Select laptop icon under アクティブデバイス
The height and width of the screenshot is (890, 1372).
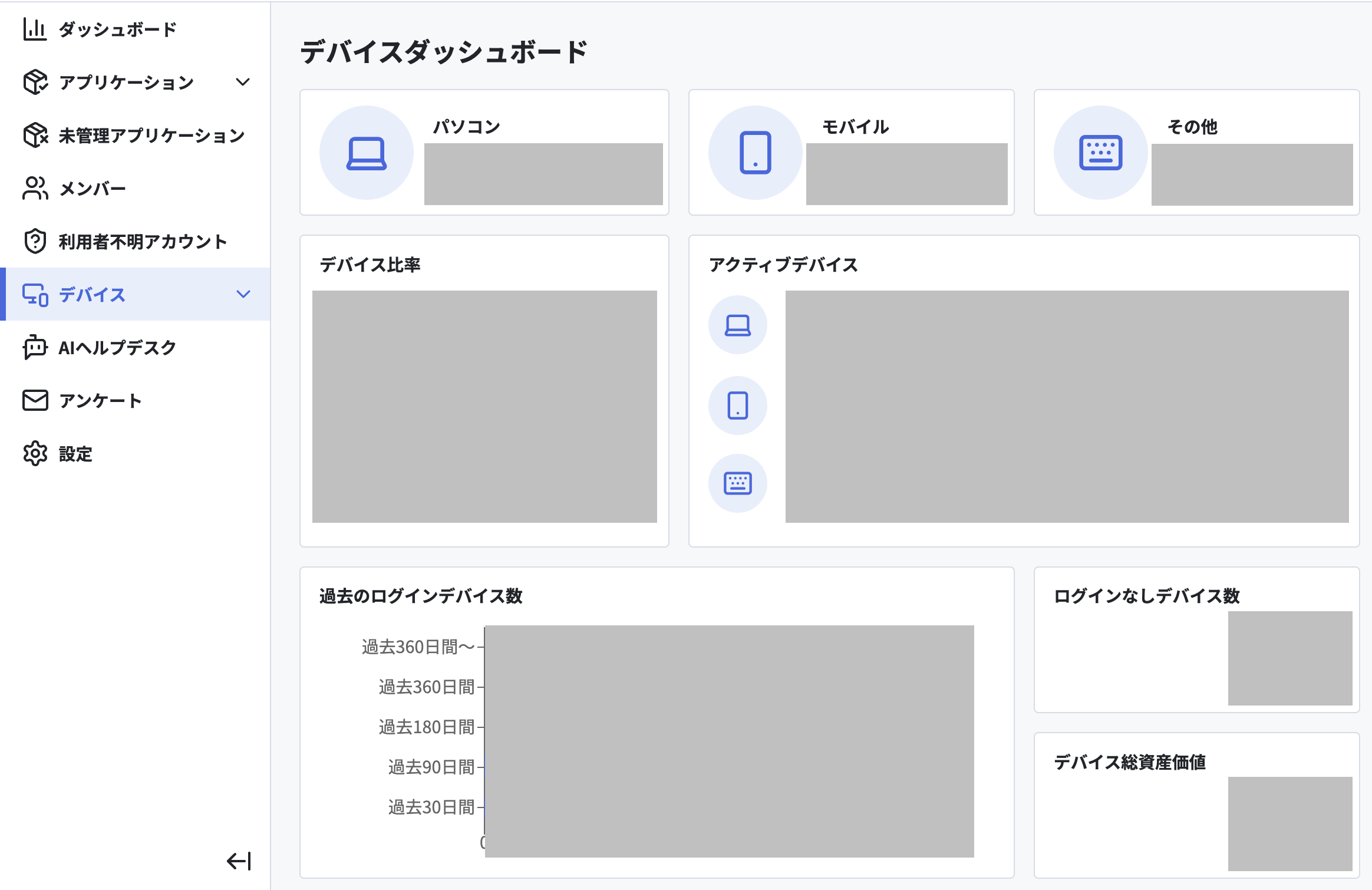pyautogui.click(x=738, y=325)
